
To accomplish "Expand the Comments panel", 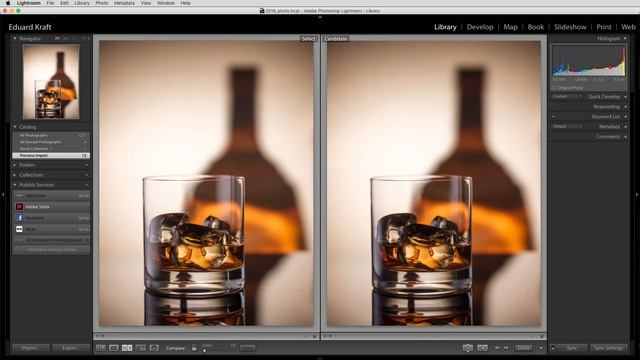I will pos(626,137).
